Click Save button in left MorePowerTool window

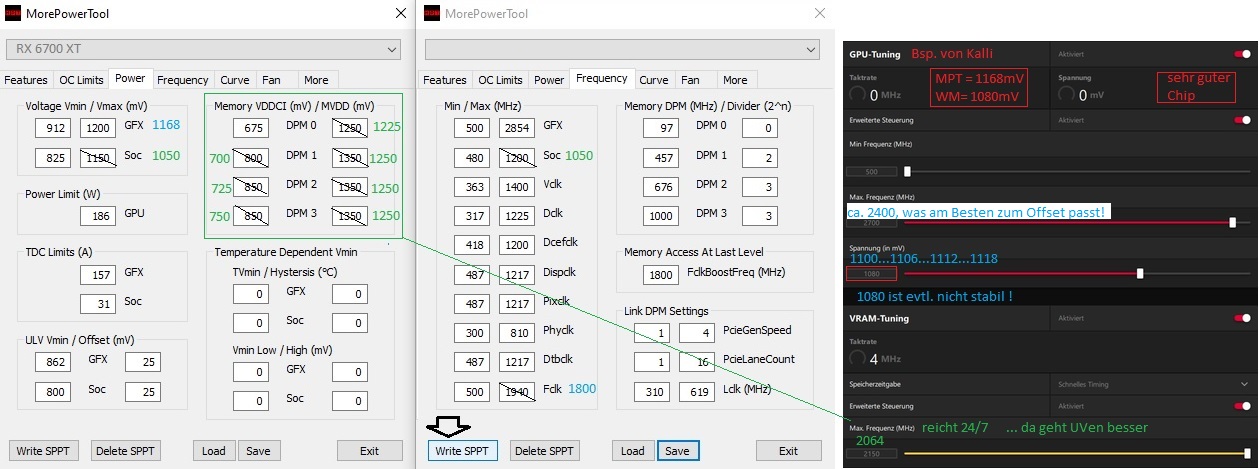[258, 450]
